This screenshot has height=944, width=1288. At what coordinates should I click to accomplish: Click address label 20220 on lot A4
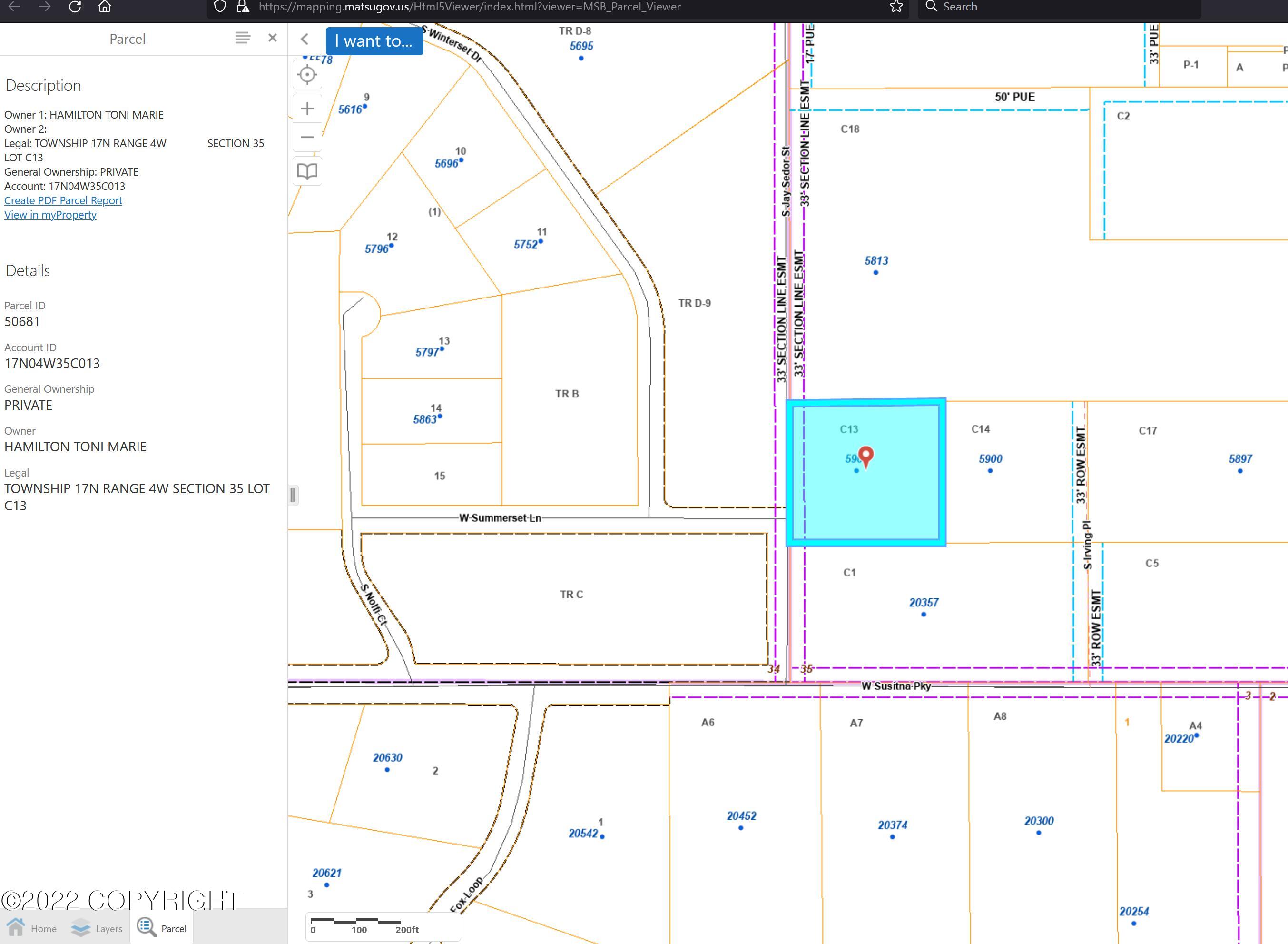pyautogui.click(x=1179, y=739)
